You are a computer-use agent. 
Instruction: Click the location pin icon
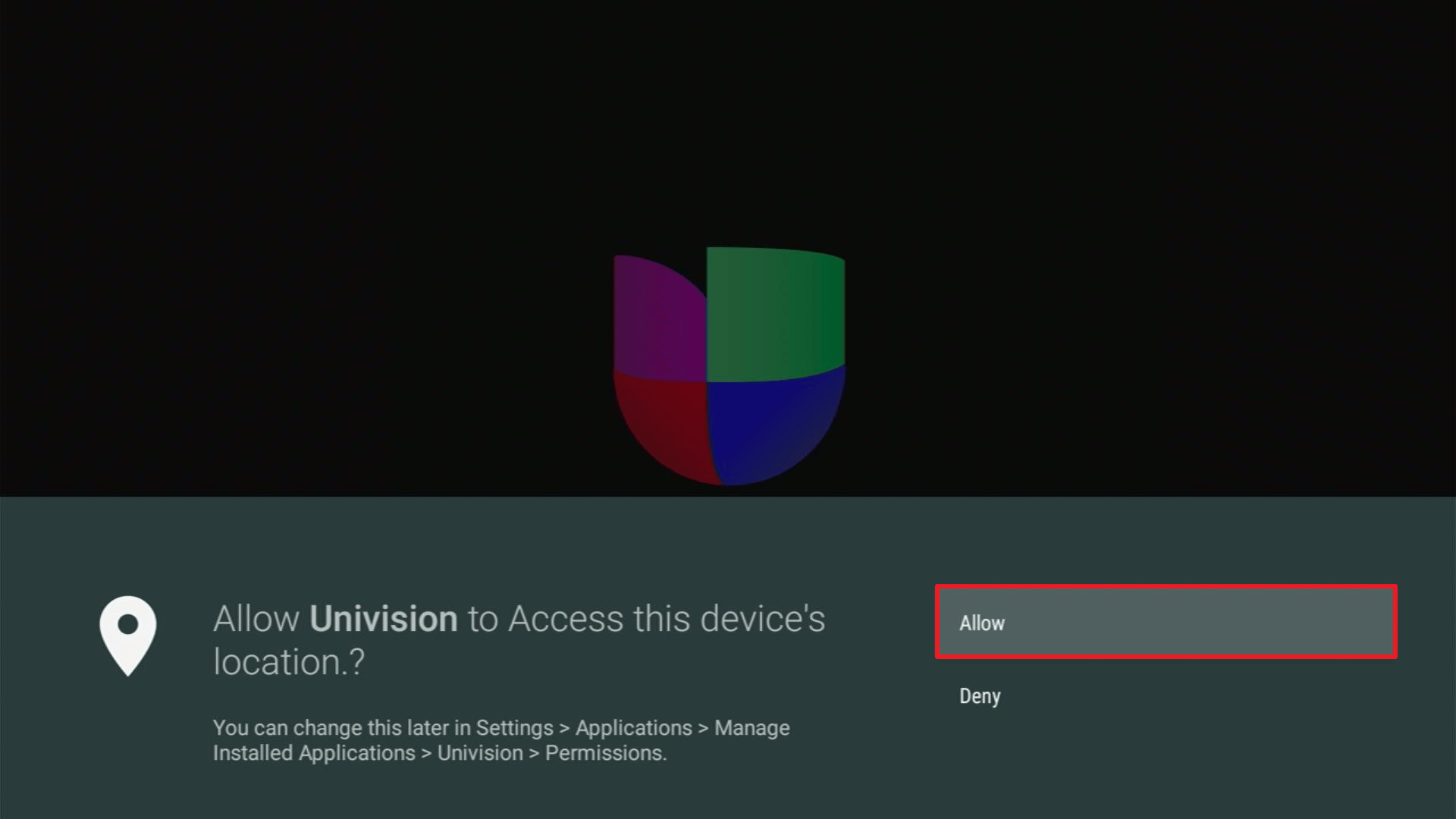pyautogui.click(x=127, y=635)
